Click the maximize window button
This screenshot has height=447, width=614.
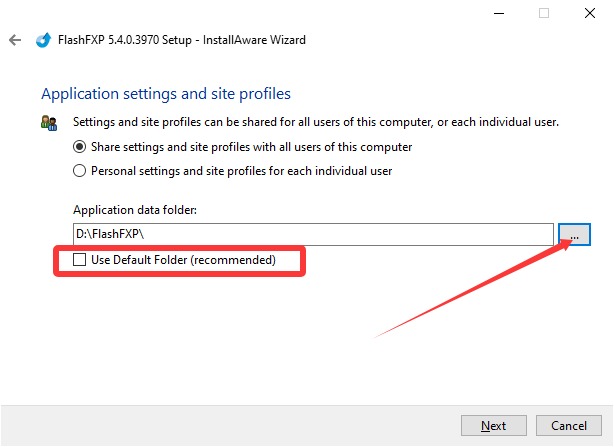(x=544, y=14)
